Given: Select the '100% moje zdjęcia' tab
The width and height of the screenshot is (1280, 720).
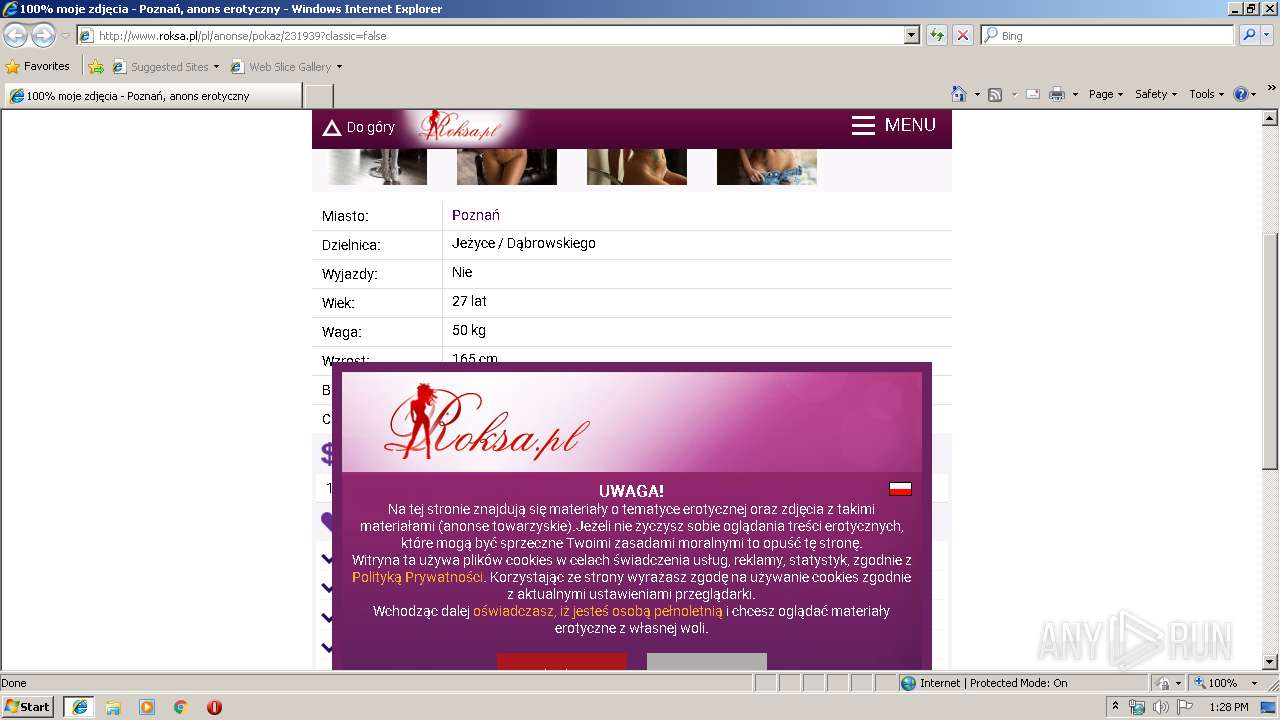Looking at the screenshot, I should pyautogui.click(x=152, y=96).
